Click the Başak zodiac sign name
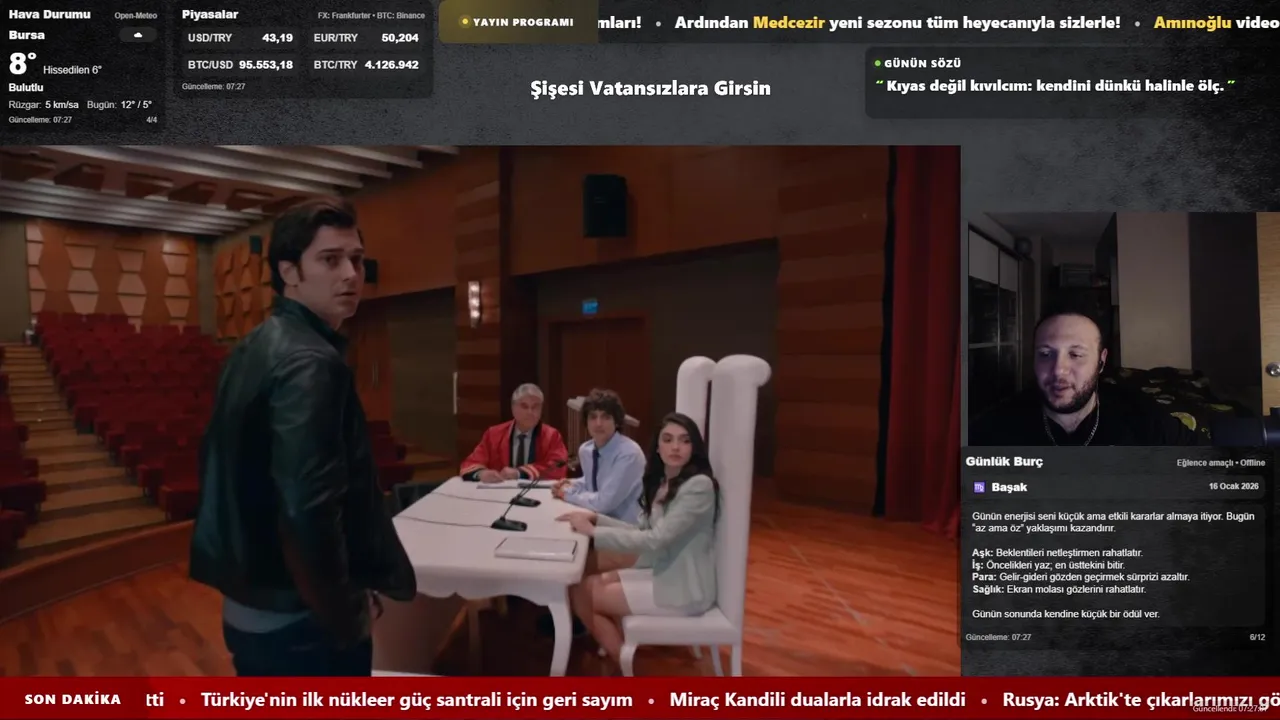The image size is (1280, 720). pyautogui.click(x=1009, y=487)
